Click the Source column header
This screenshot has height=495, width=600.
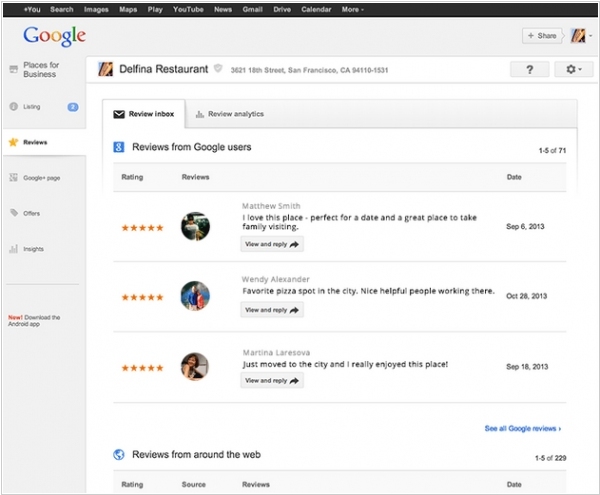194,485
